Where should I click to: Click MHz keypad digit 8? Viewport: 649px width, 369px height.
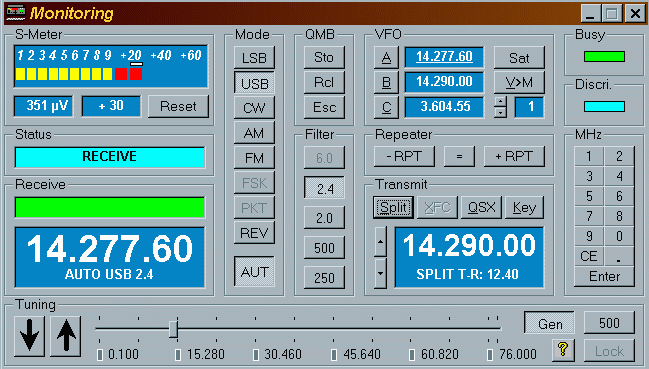[619, 216]
